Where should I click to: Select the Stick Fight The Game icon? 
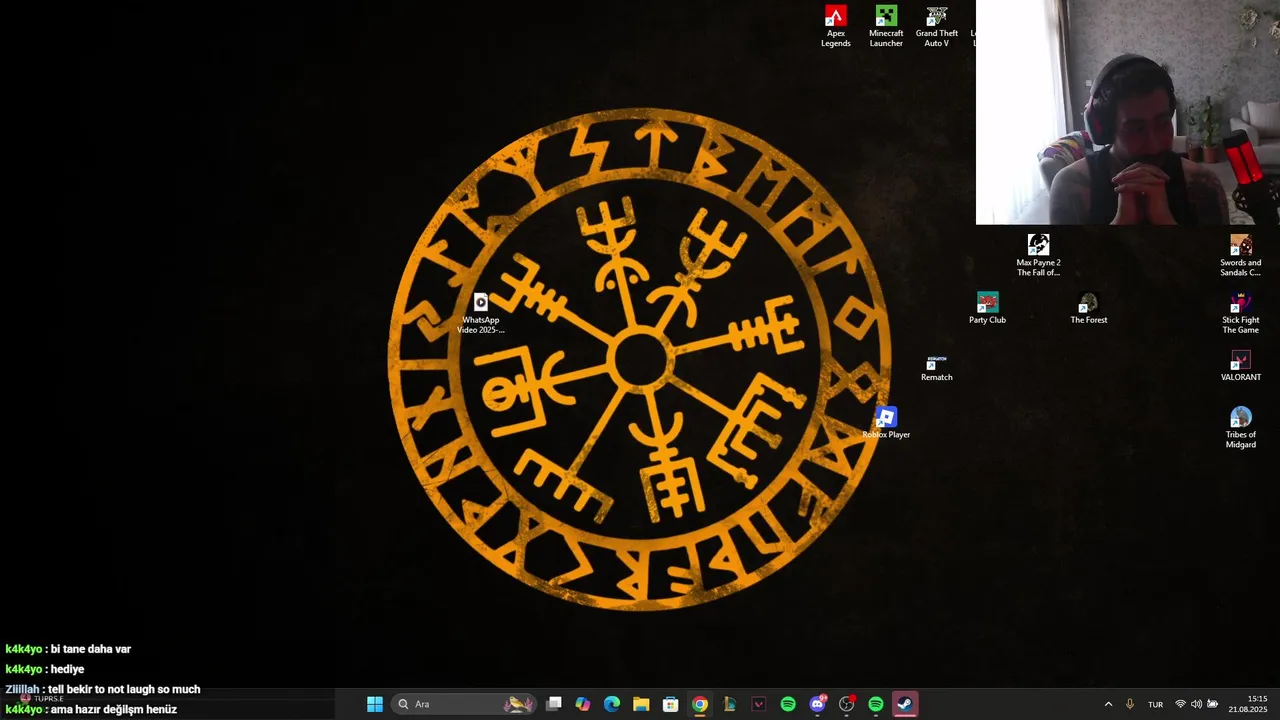pos(1240,313)
